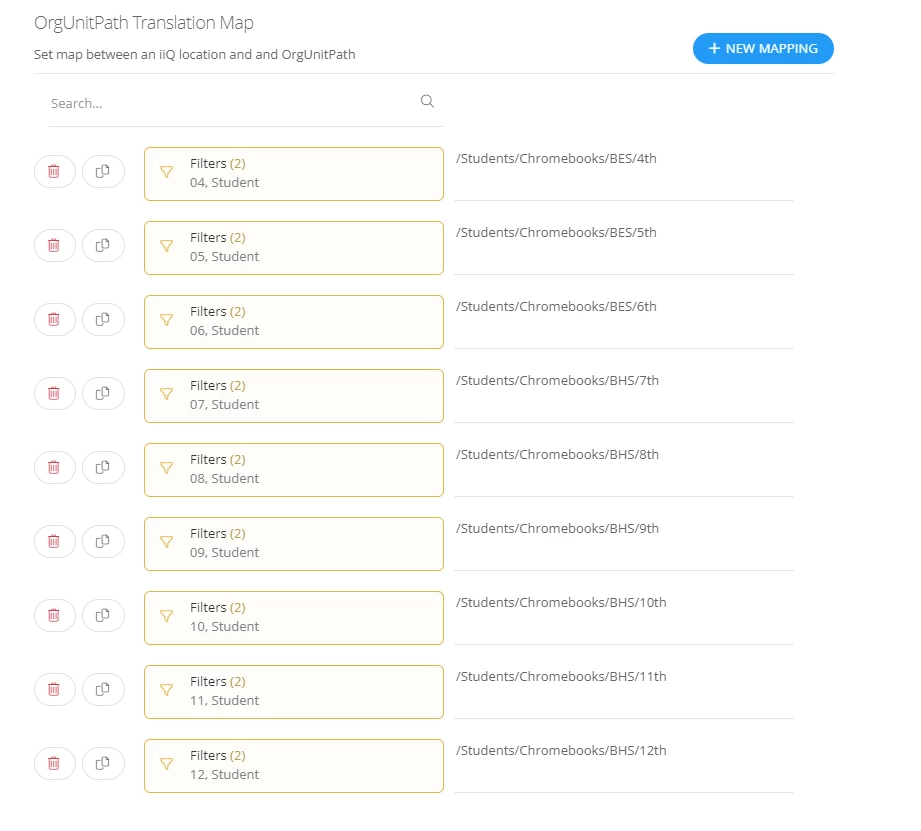Open filters for 04, Student

[294, 174]
